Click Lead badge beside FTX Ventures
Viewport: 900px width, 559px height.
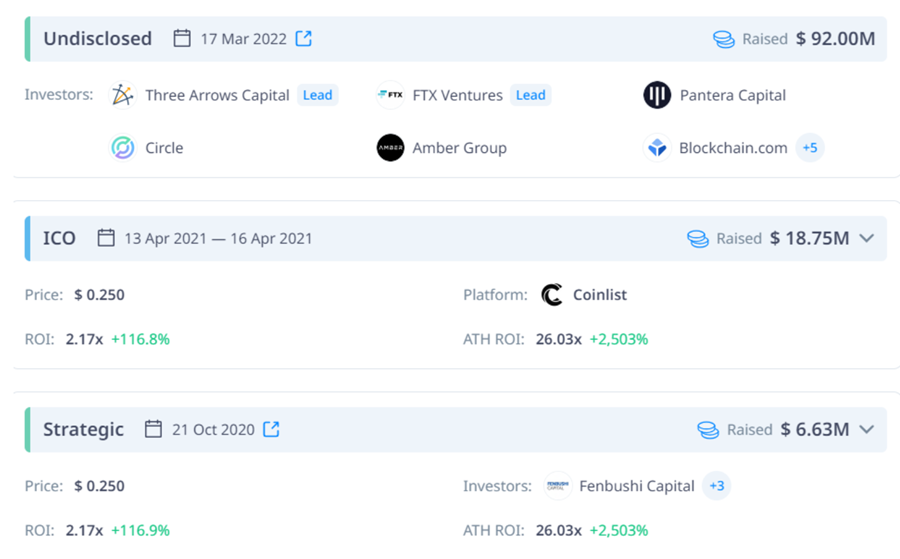coord(531,95)
